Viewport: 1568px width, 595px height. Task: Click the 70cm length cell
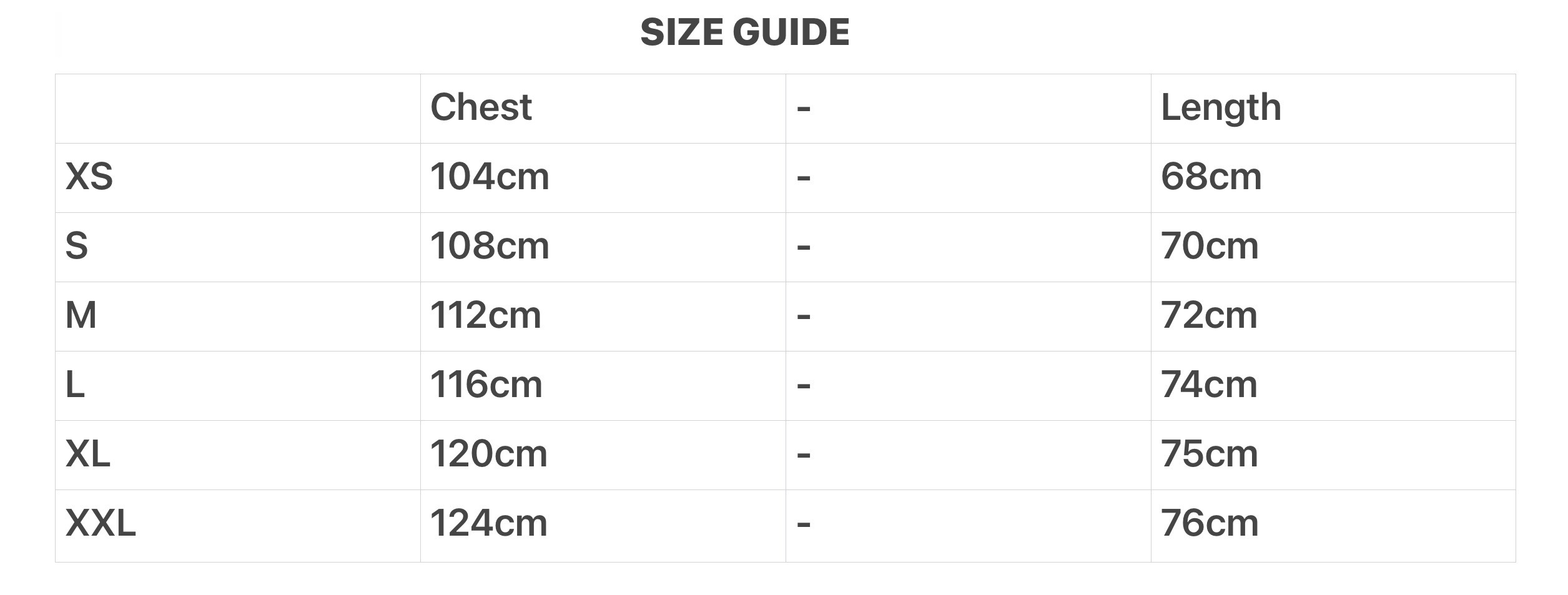(x=1210, y=246)
